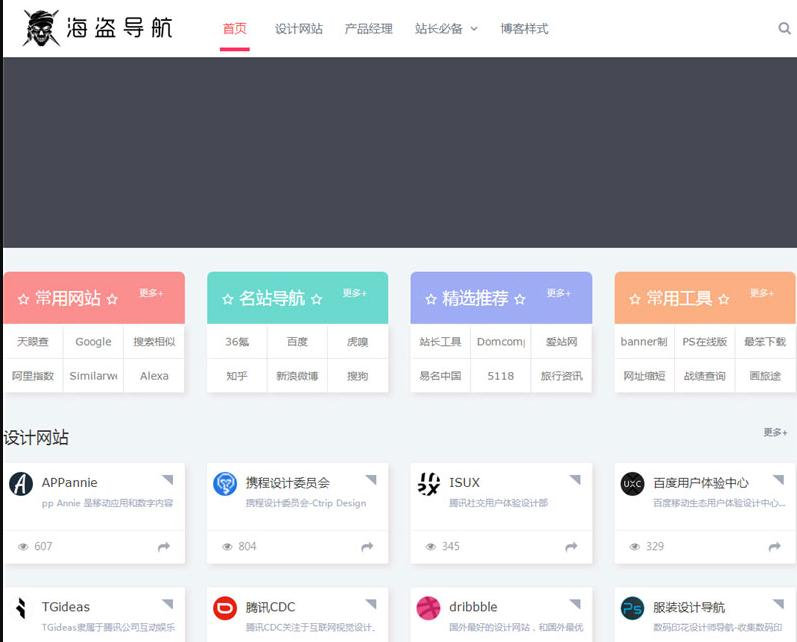797x642 pixels.
Task: Open the 新浪微博 link
Action: [297, 376]
